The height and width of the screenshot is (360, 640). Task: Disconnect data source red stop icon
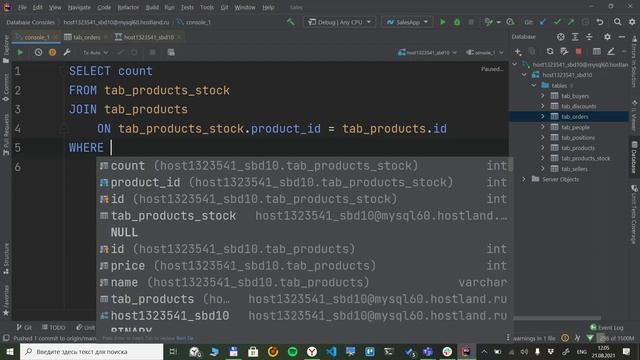tap(578, 51)
